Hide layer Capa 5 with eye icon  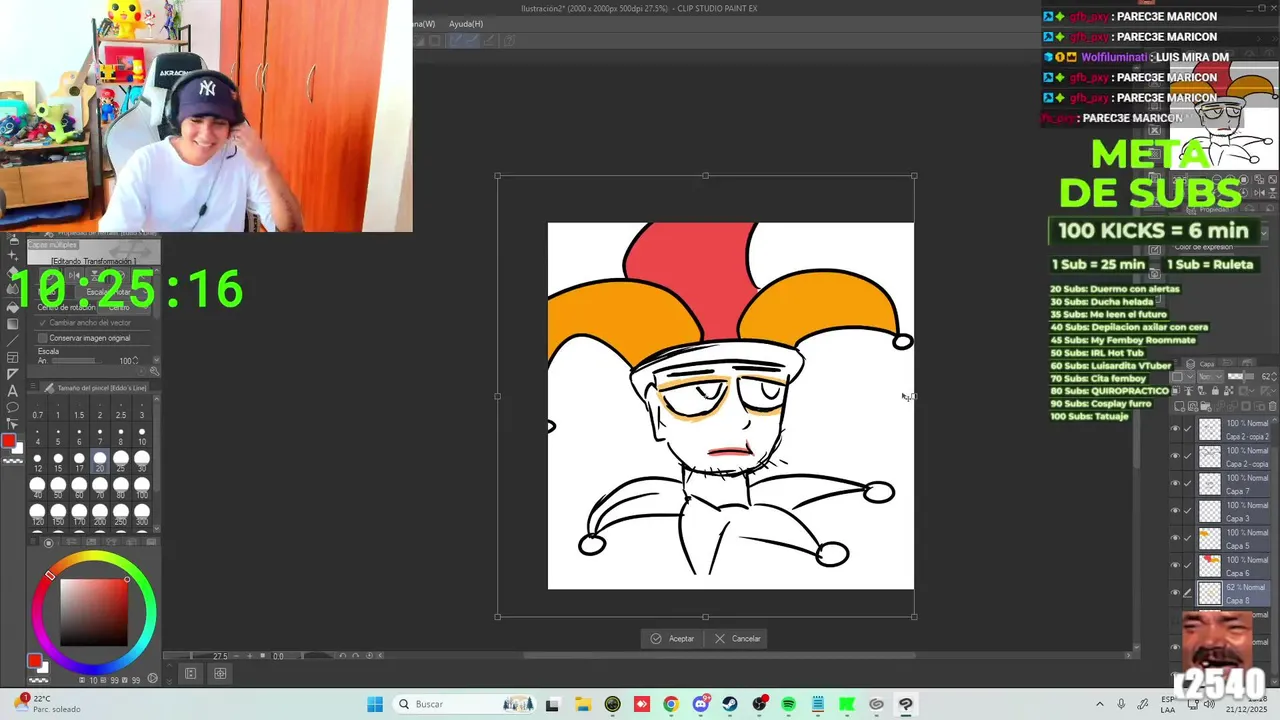point(1175,538)
